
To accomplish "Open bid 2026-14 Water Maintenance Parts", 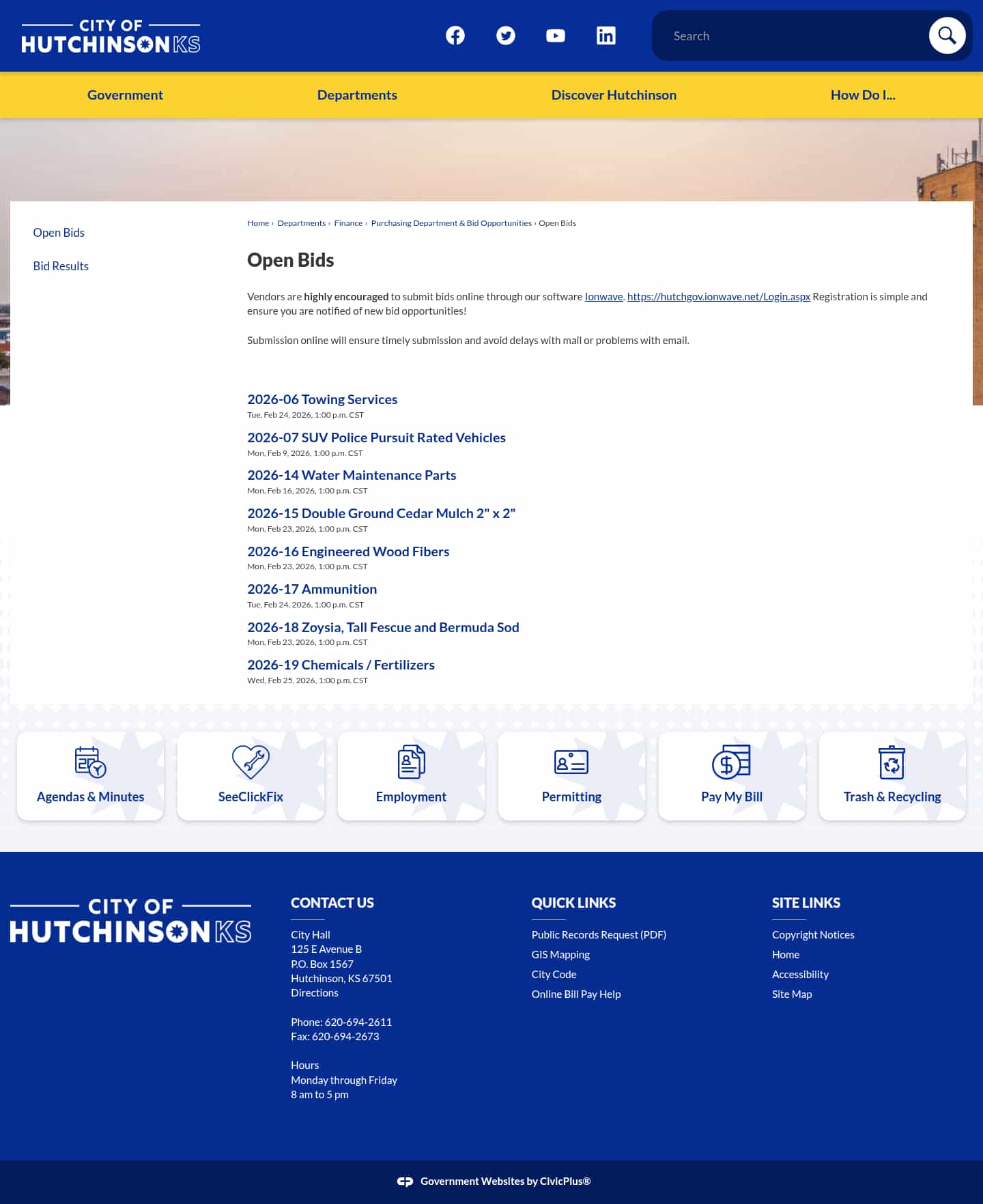I will point(352,475).
